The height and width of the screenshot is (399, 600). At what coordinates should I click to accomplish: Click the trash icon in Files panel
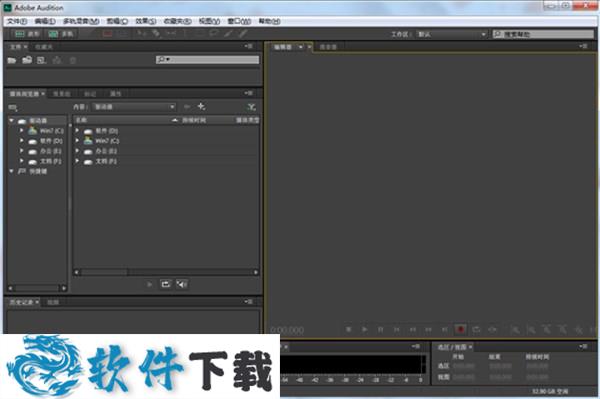pos(73,60)
